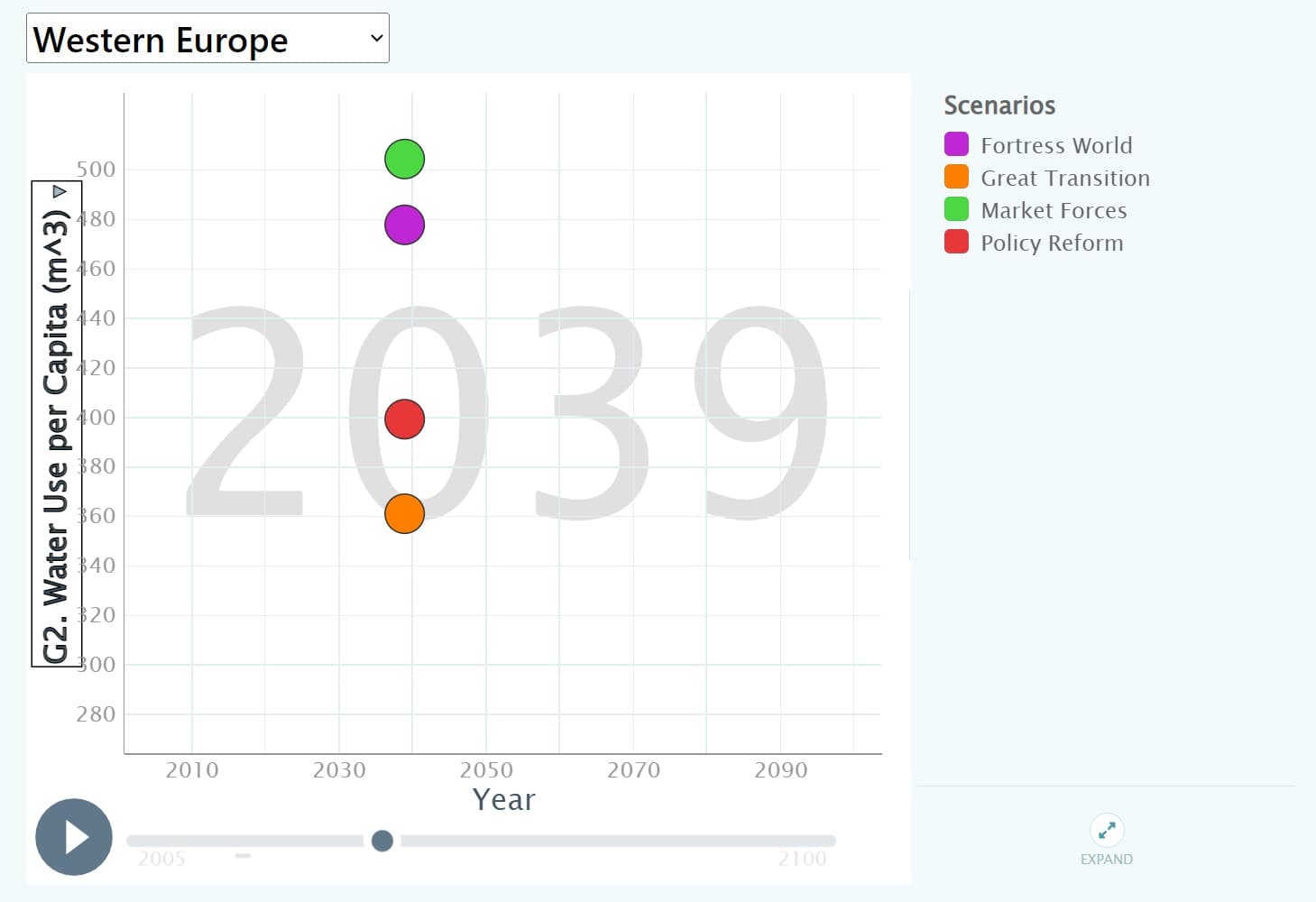
Task: Open the Western Europe region dropdown
Action: (x=207, y=39)
